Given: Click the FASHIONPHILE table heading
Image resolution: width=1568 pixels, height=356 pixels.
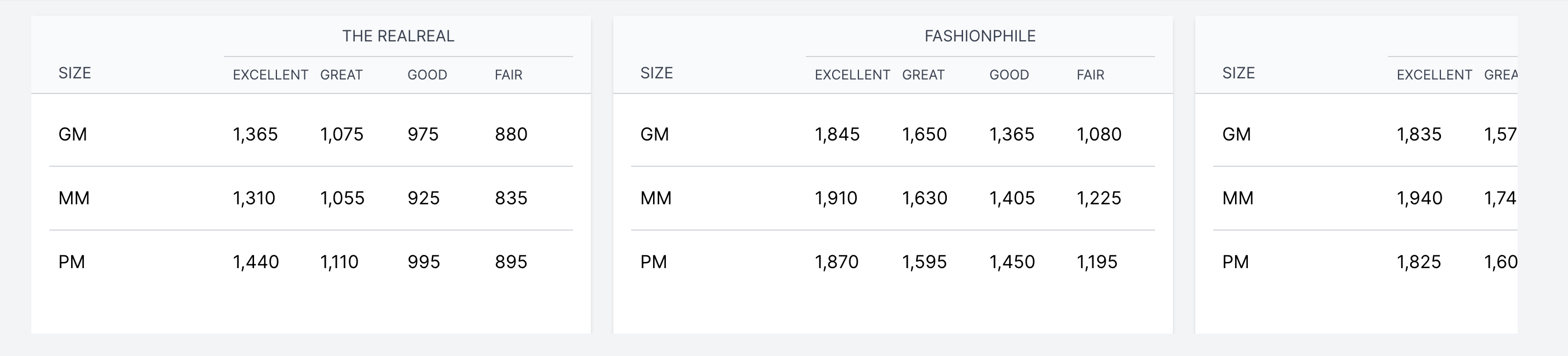Looking at the screenshot, I should click(980, 36).
